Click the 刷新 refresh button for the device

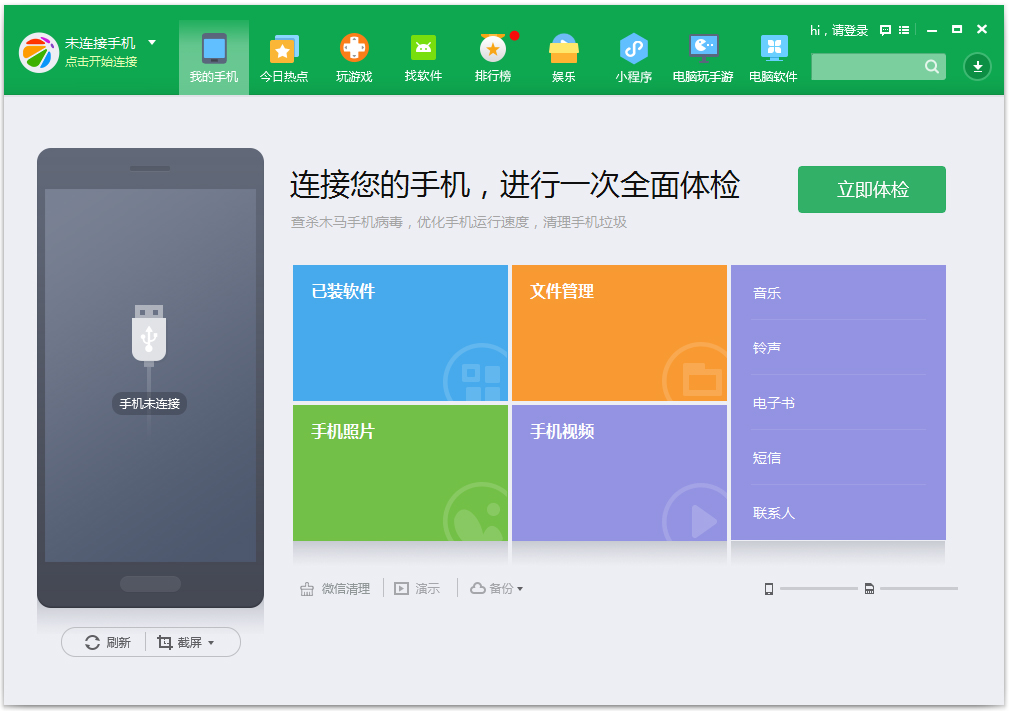pyautogui.click(x=104, y=642)
